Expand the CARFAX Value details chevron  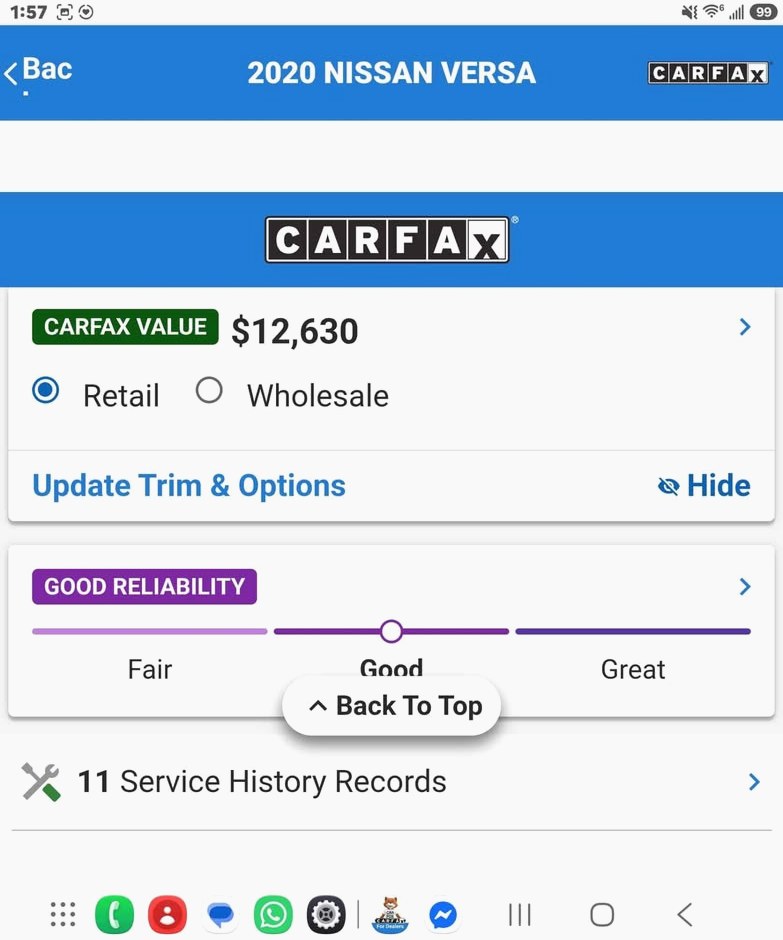(x=745, y=327)
